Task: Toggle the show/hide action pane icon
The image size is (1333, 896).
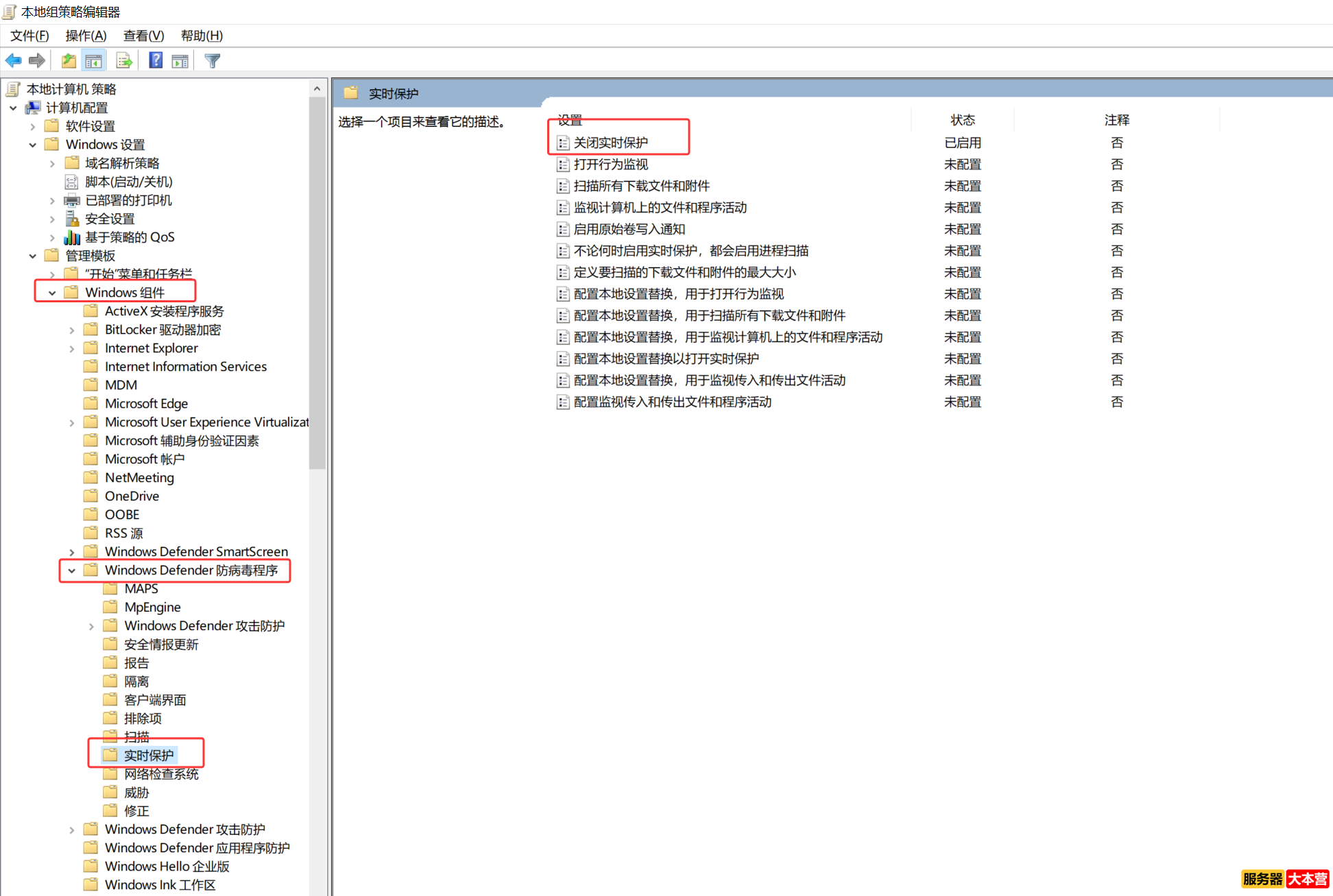Action: tap(180, 60)
